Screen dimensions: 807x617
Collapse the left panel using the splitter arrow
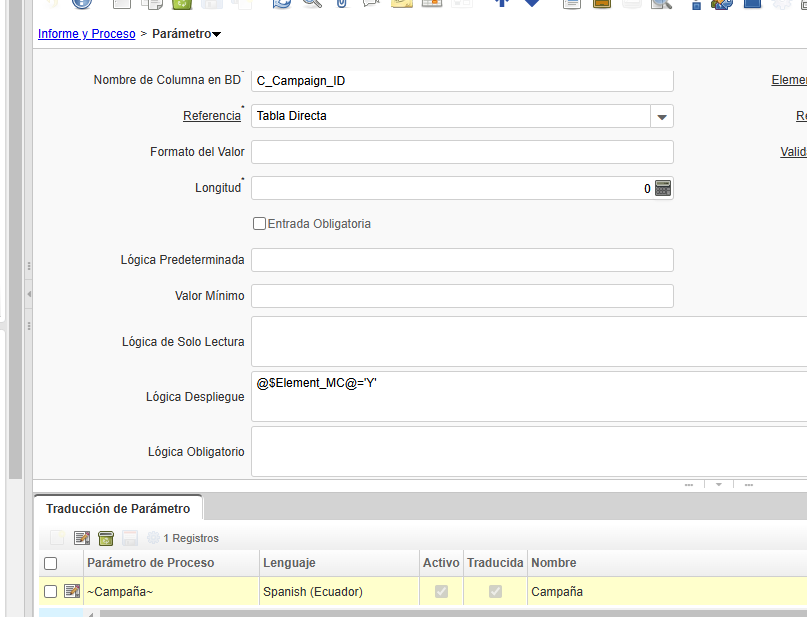pos(29,294)
